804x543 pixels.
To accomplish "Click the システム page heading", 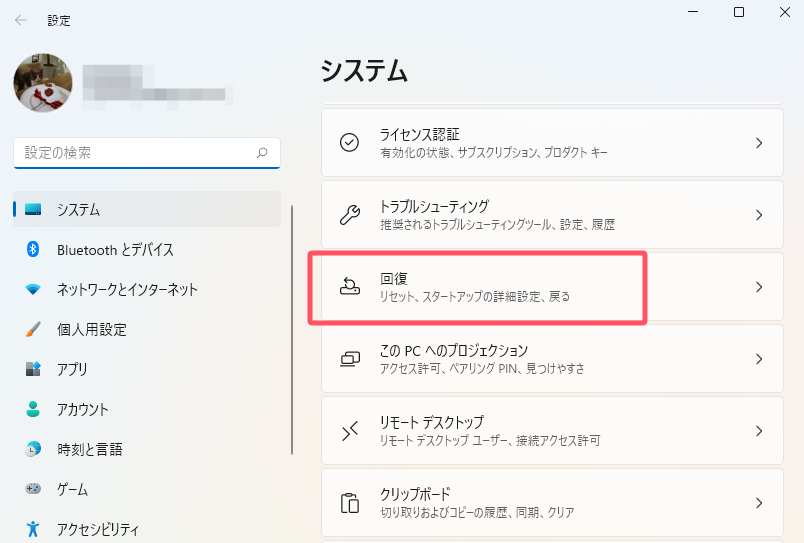I will [365, 70].
